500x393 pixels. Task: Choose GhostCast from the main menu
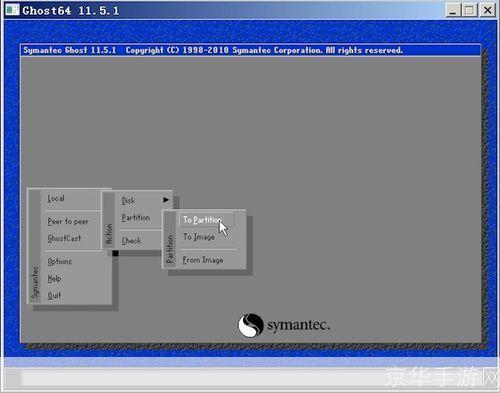pyautogui.click(x=64, y=238)
